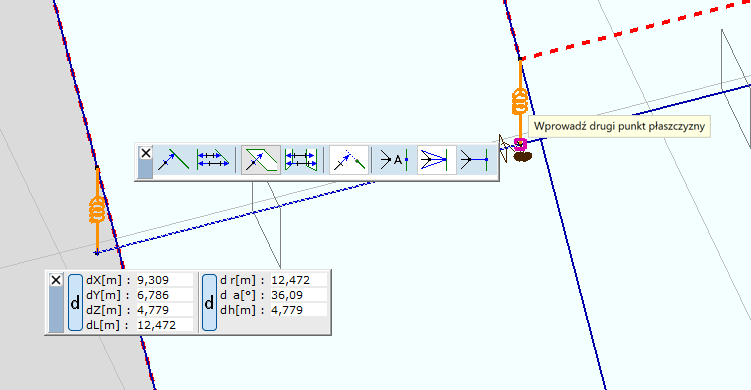The image size is (751, 390).
Task: Toggle the polar 'd' relative mode button
Action: pyautogui.click(x=209, y=303)
